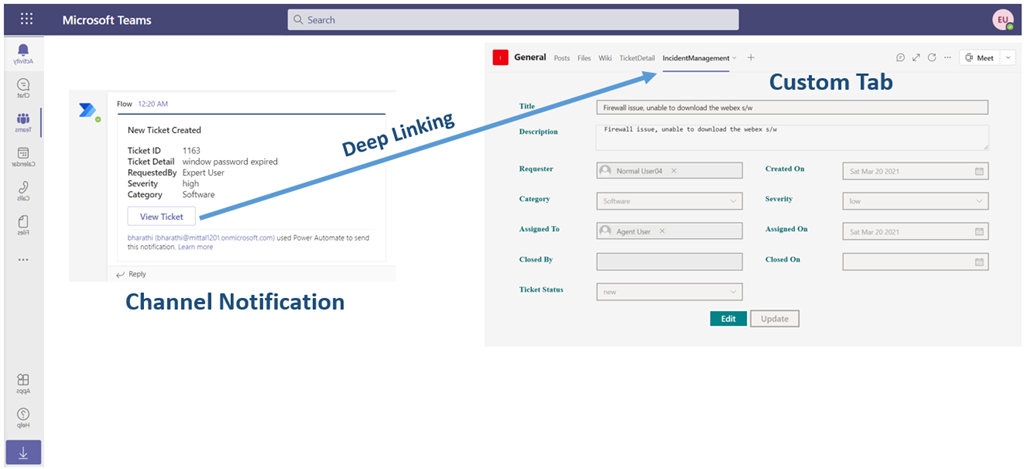This screenshot has width=1024, height=469.
Task: Click the Update button
Action: pyautogui.click(x=775, y=319)
